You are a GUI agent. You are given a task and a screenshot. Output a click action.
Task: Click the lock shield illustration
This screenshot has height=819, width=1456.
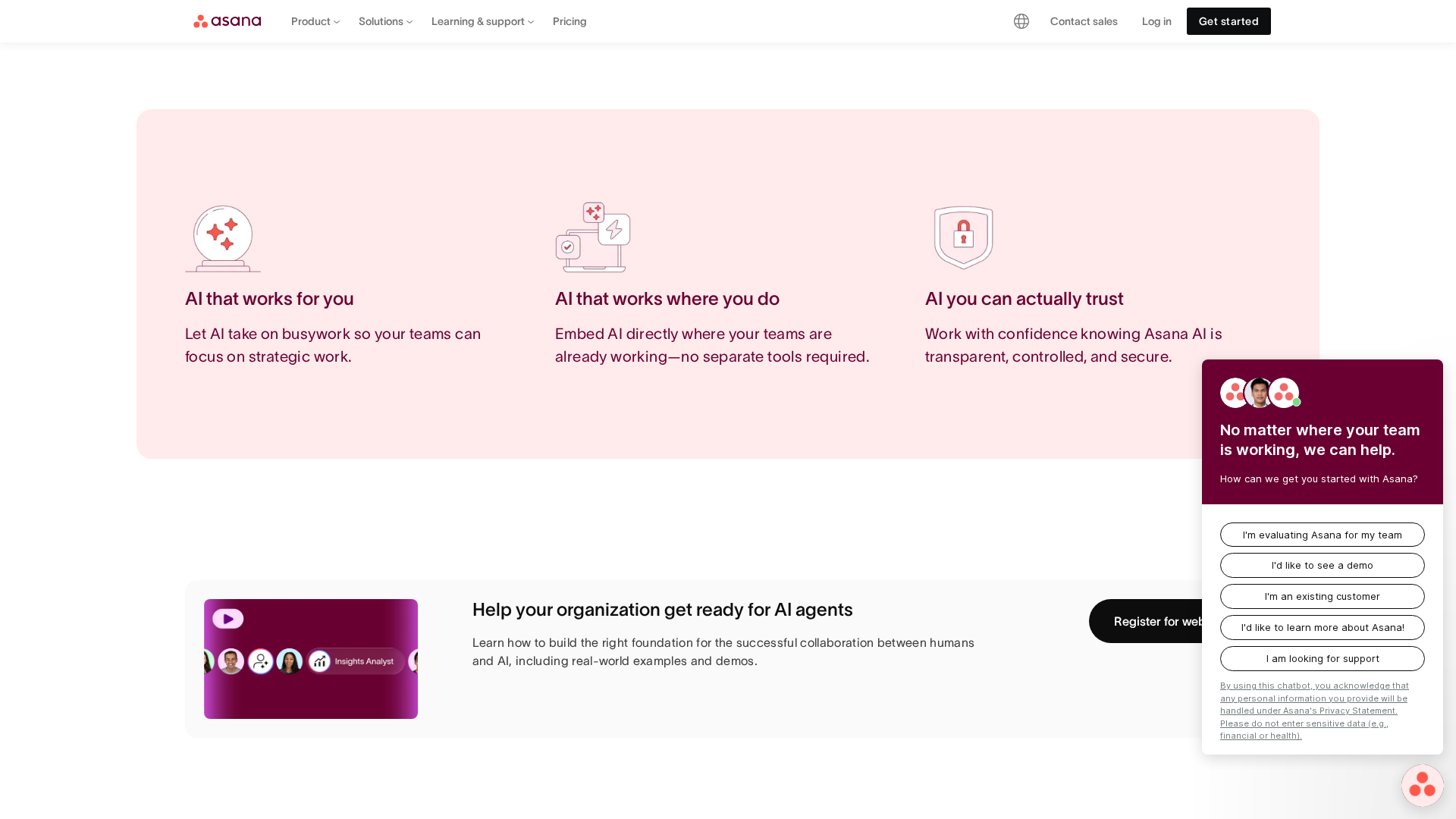click(963, 237)
